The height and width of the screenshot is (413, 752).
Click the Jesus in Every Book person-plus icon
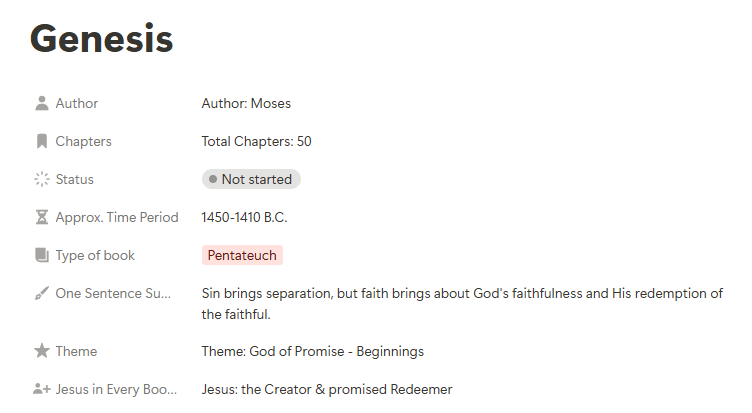click(42, 389)
